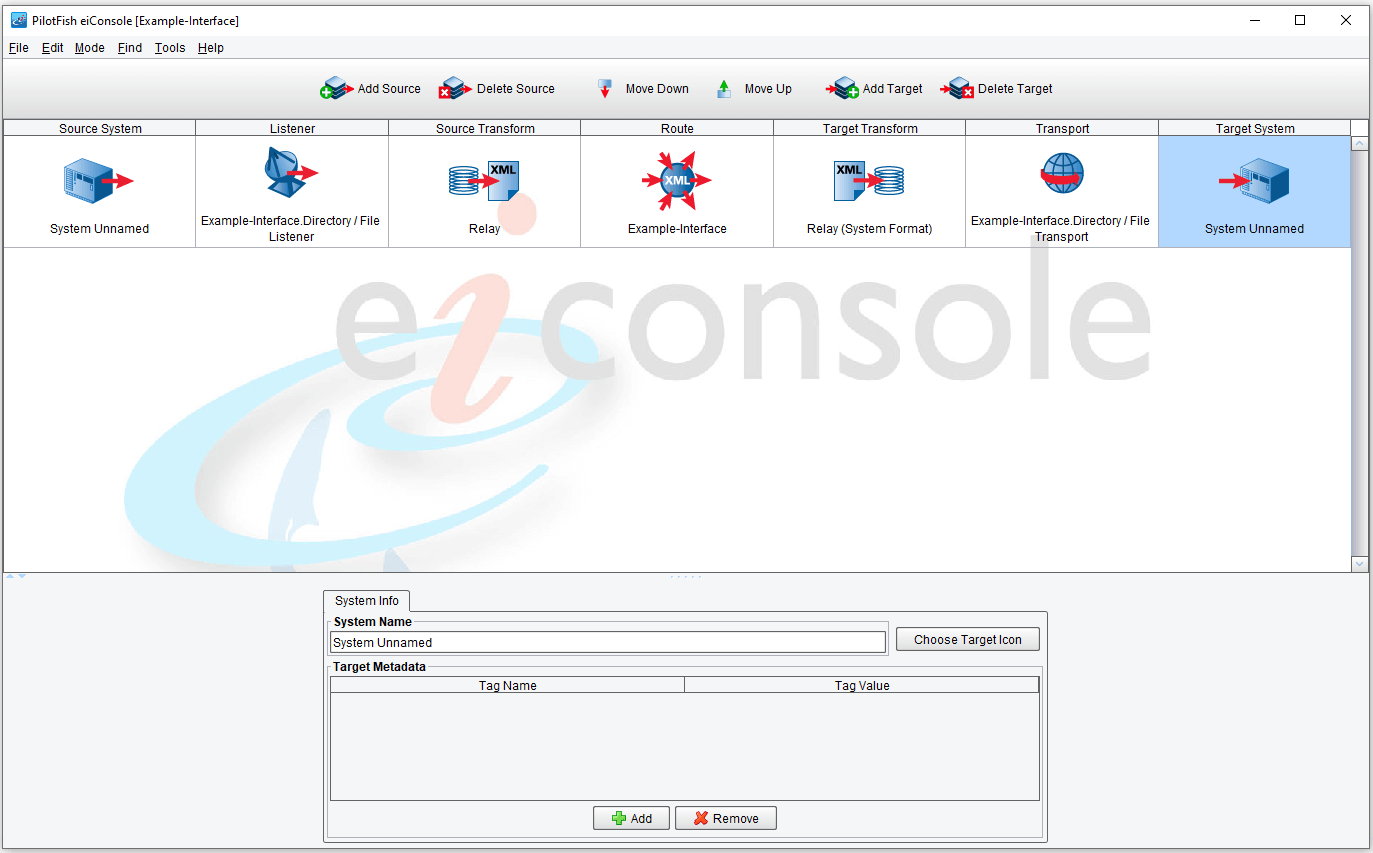Click the System Name input field
Viewport: 1373px width, 853px height.
click(608, 643)
